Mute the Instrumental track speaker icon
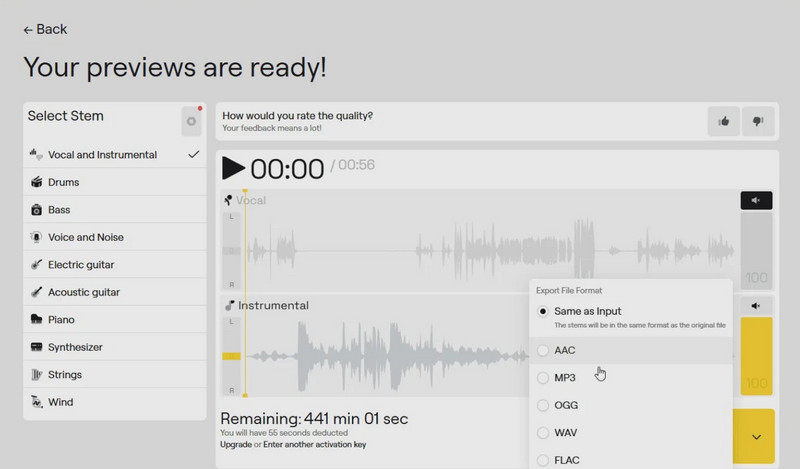800x469 pixels. pyautogui.click(x=756, y=306)
